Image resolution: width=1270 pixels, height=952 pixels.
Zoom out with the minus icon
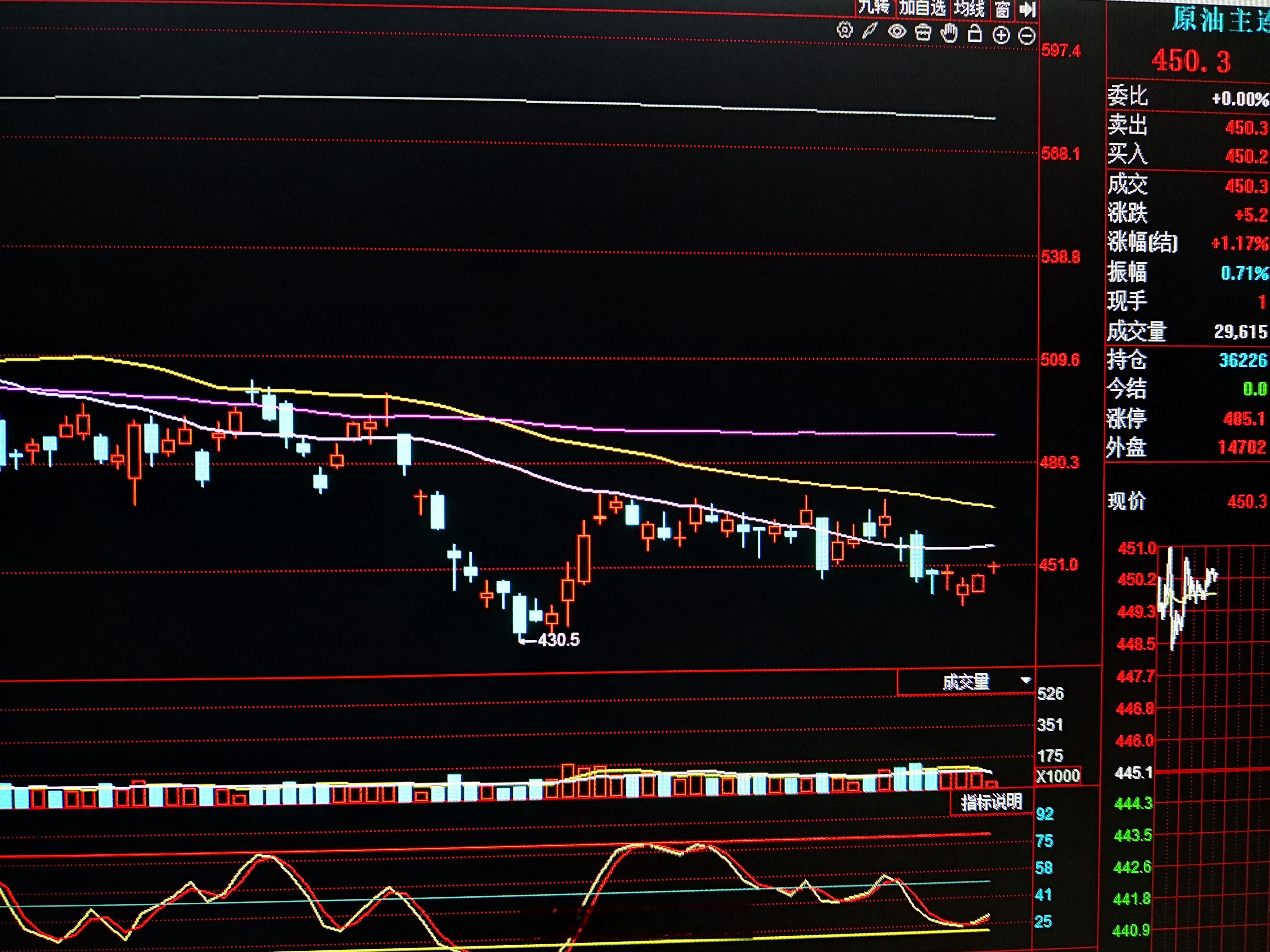tap(1026, 36)
